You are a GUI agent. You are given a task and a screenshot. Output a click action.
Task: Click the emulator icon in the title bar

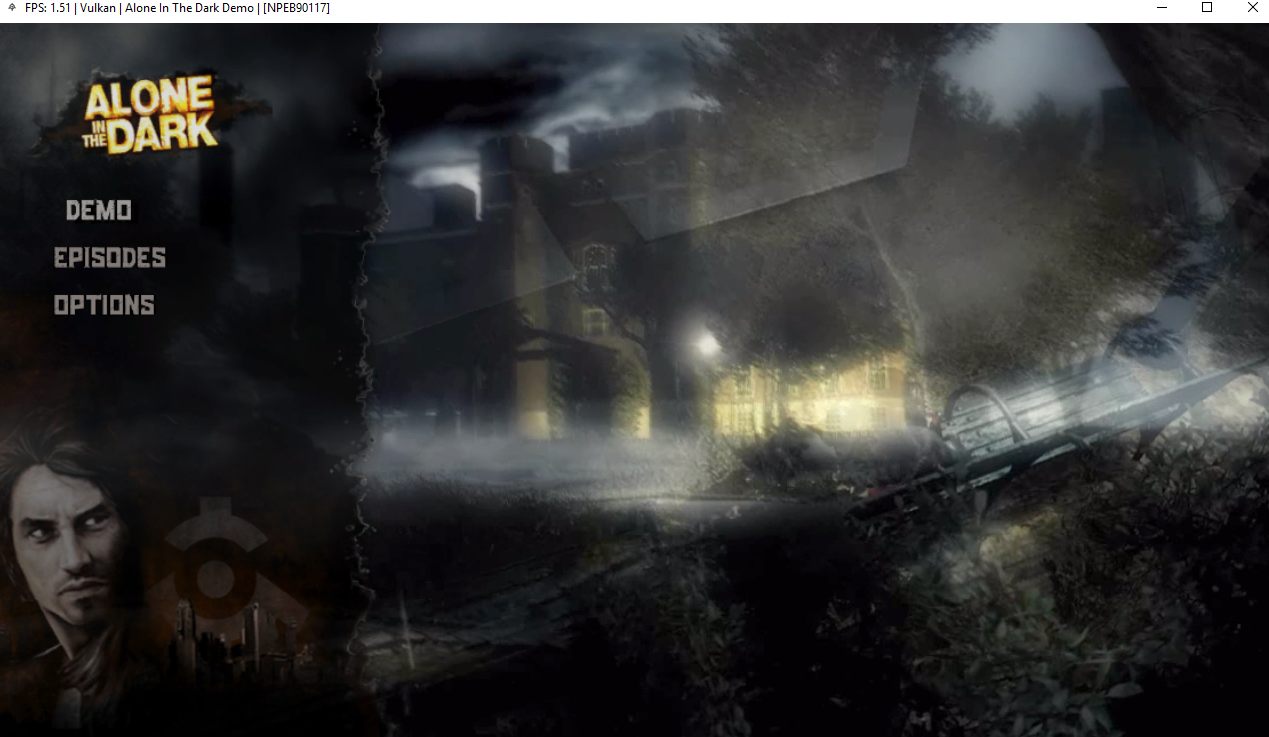(11, 8)
